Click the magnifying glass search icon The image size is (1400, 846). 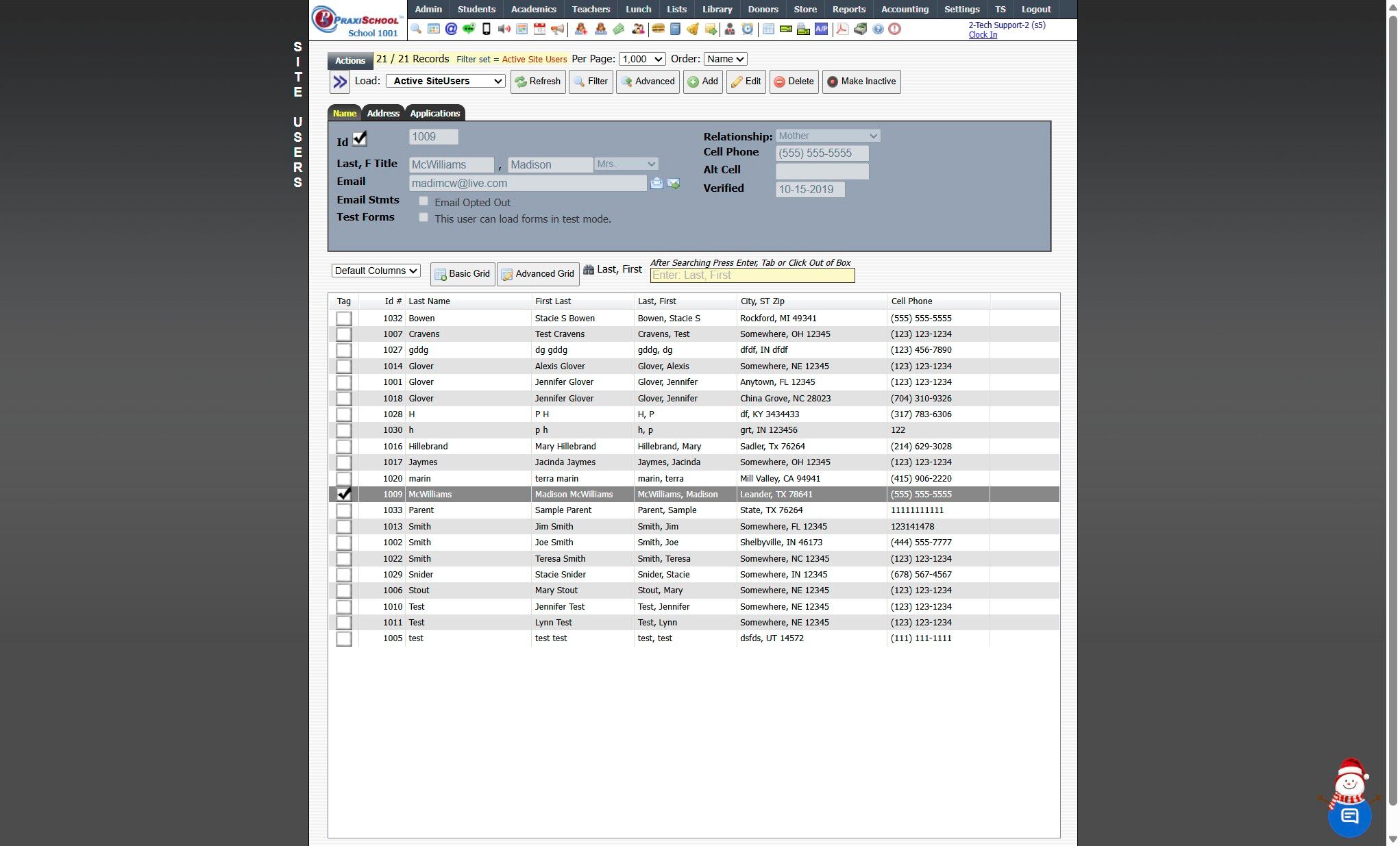416,29
